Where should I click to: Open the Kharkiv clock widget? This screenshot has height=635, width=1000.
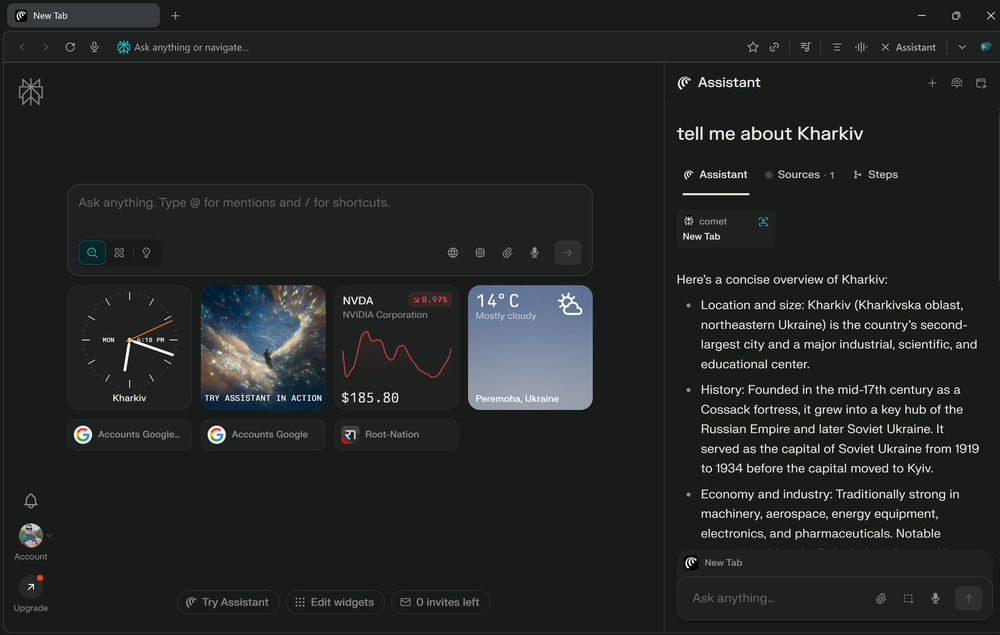tap(129, 347)
